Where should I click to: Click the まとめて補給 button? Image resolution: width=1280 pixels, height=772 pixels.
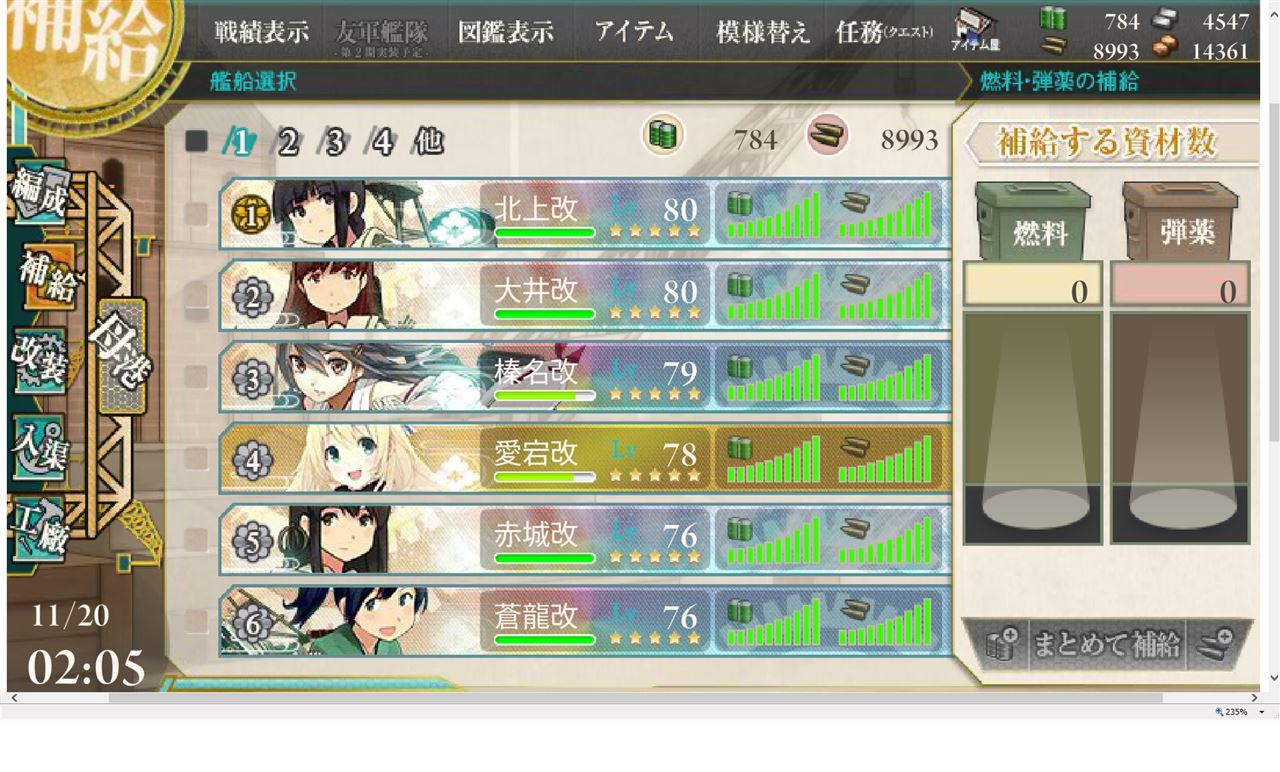(1106, 644)
